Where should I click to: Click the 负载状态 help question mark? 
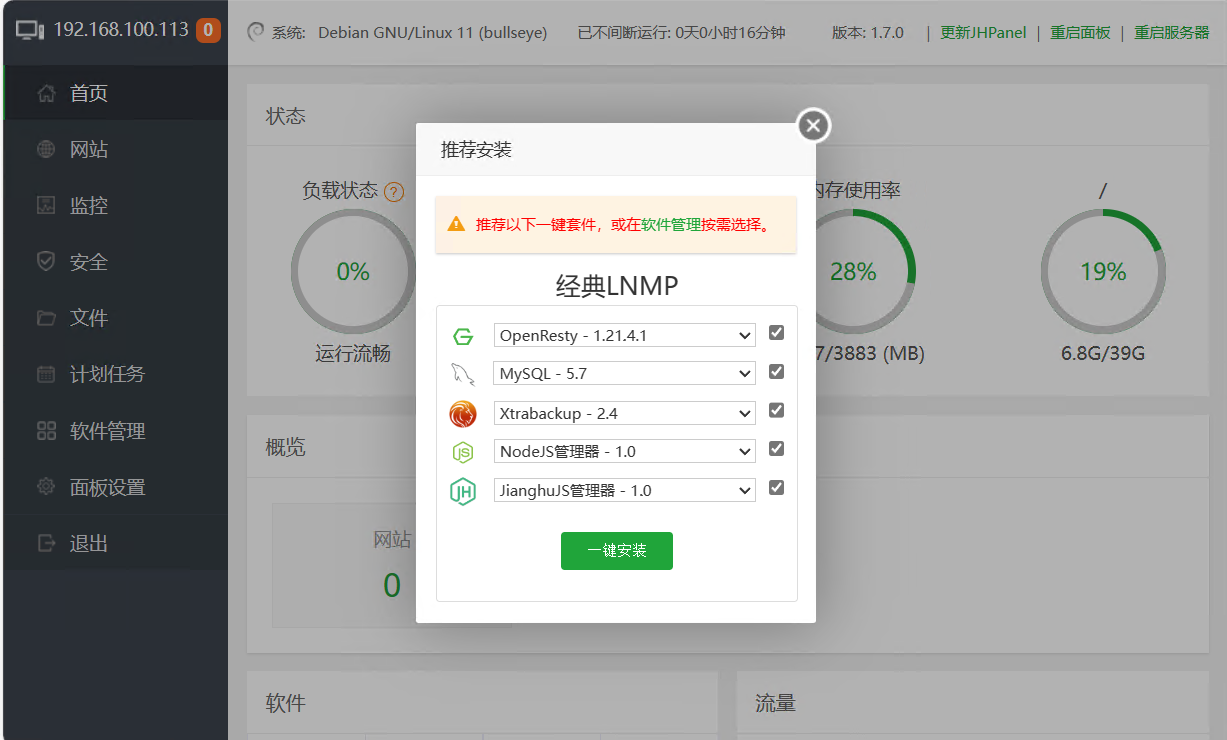coord(394,193)
